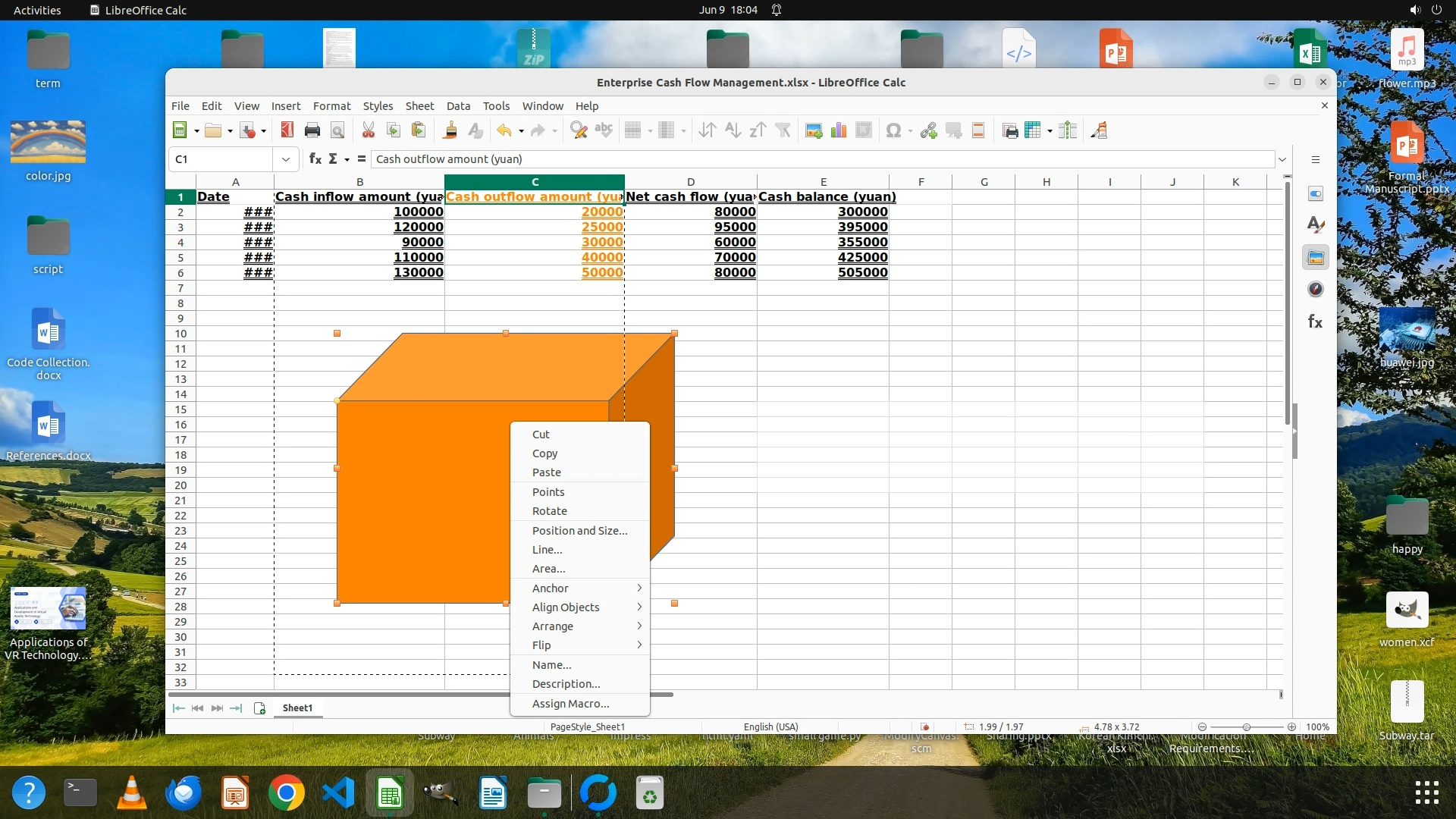This screenshot has height=819, width=1456.
Task: Click the Print icon in toolbar
Action: pyautogui.click(x=312, y=130)
